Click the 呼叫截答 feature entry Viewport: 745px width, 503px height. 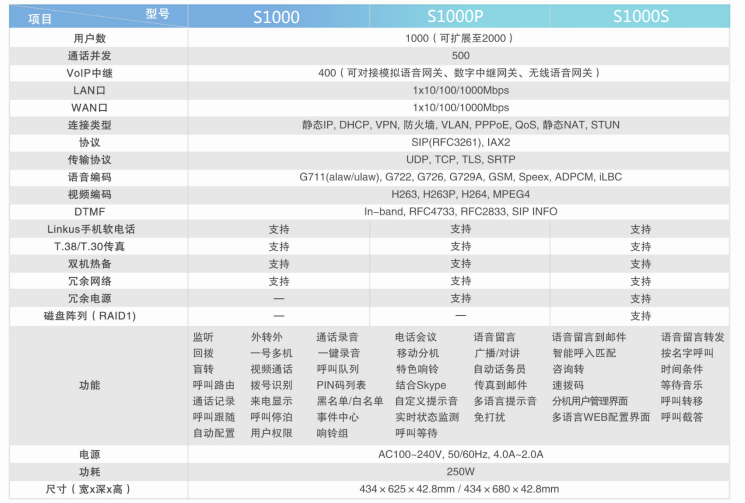click(682, 417)
